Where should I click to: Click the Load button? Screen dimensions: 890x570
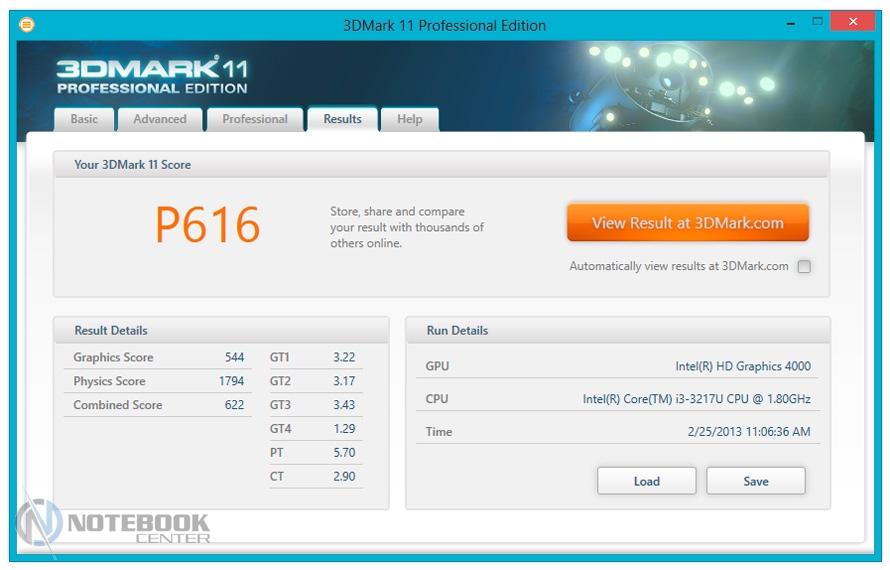tap(646, 481)
